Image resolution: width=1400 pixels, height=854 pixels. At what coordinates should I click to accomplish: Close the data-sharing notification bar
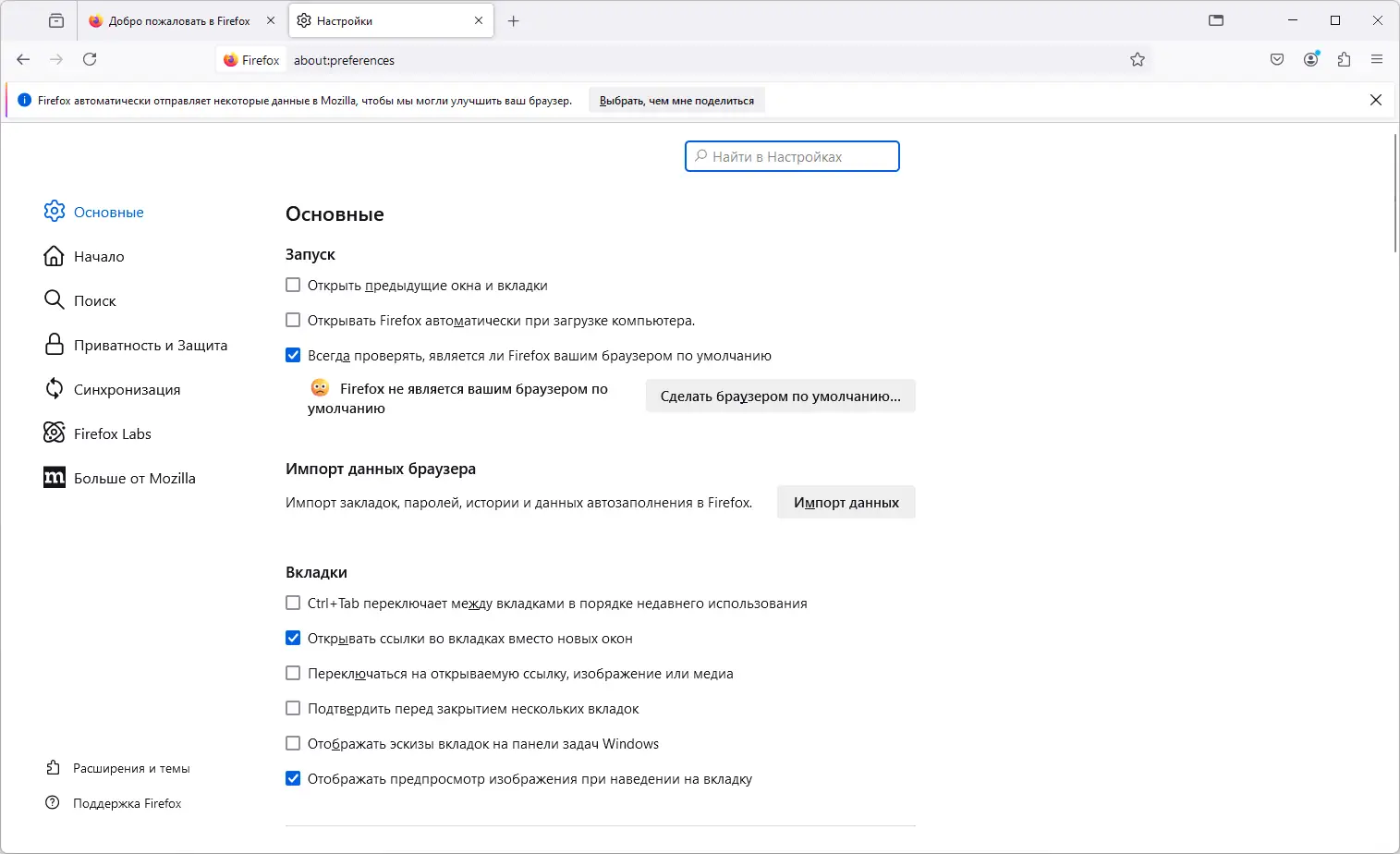pyautogui.click(x=1376, y=100)
